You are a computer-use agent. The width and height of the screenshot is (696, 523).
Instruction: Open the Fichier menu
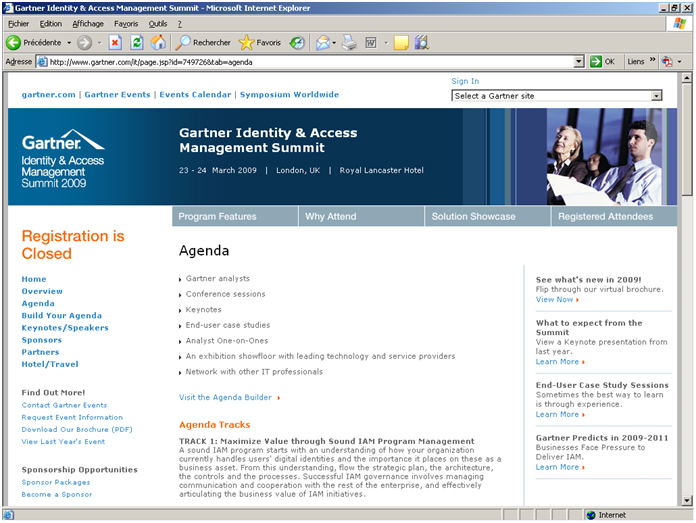coord(18,24)
